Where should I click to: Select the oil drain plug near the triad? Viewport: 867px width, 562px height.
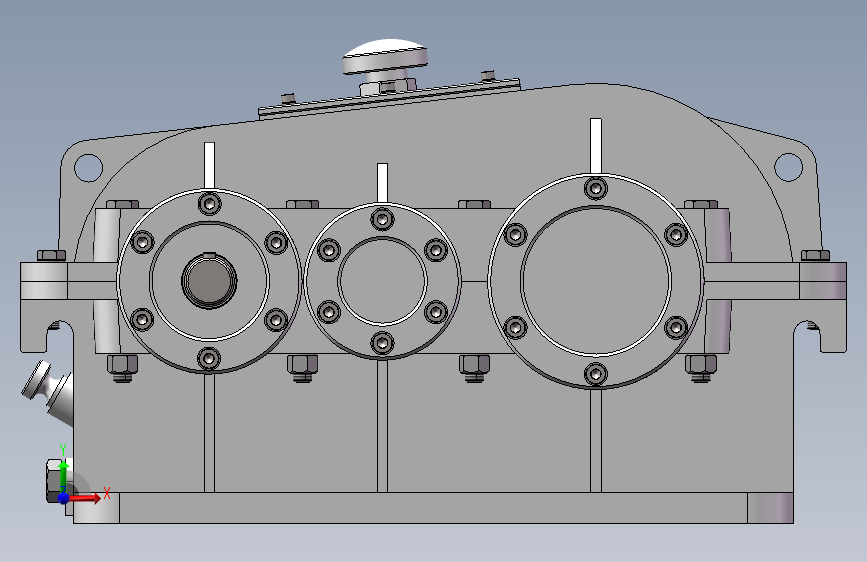(x=57, y=481)
